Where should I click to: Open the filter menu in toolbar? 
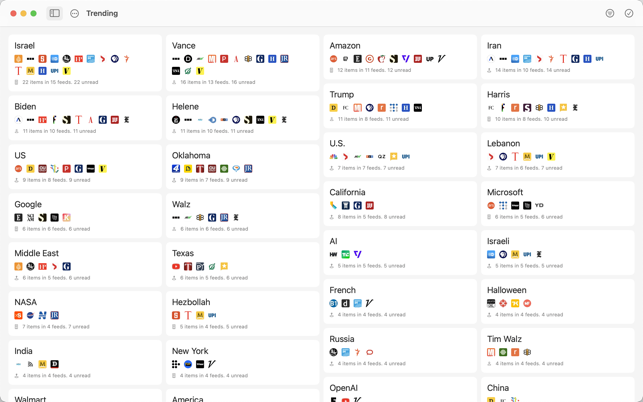pyautogui.click(x=609, y=13)
